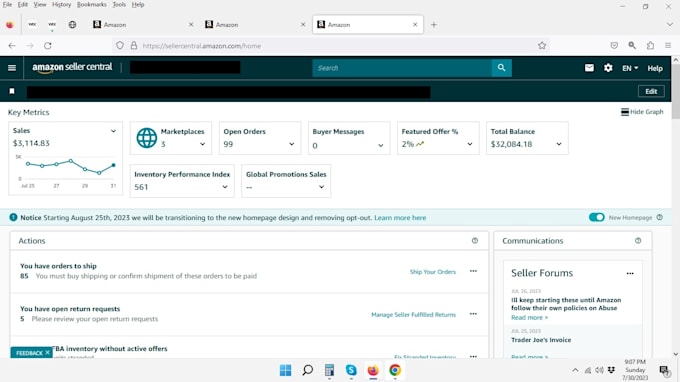Screen dimensions: 680x382
Task: Click the Hide Graph icon
Action: click(624, 112)
